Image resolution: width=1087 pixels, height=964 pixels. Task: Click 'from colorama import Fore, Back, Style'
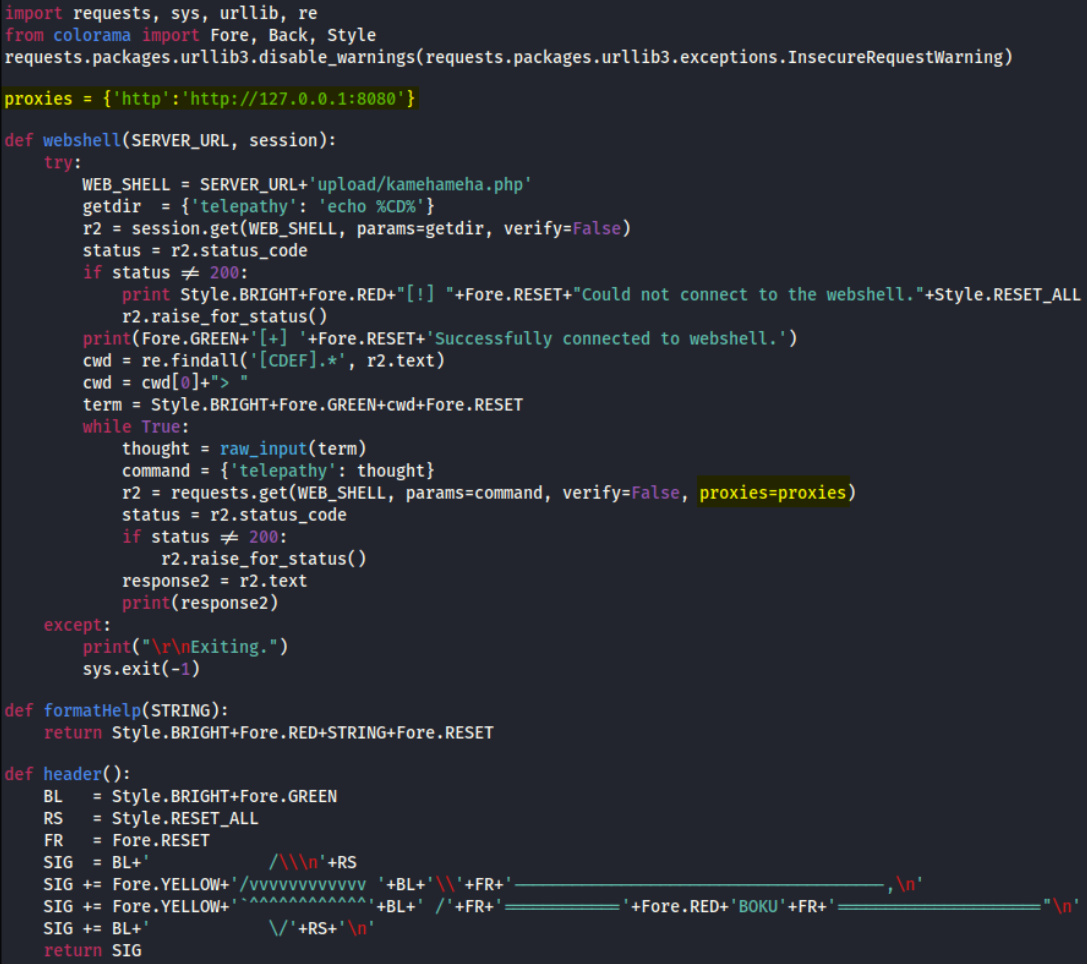click(x=190, y=35)
